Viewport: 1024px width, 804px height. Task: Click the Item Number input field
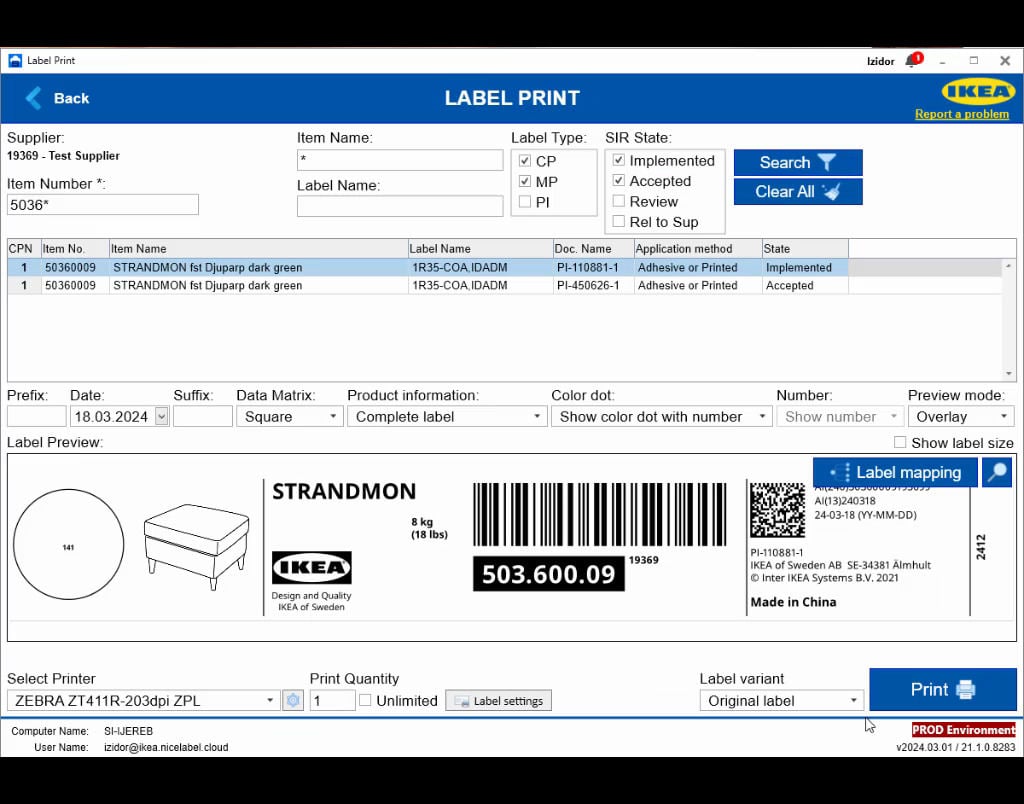pyautogui.click(x=103, y=204)
